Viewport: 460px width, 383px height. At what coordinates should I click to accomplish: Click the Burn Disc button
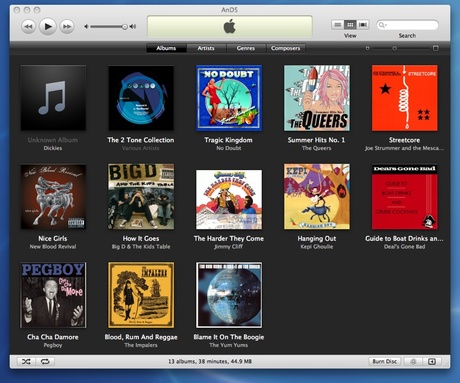384,361
